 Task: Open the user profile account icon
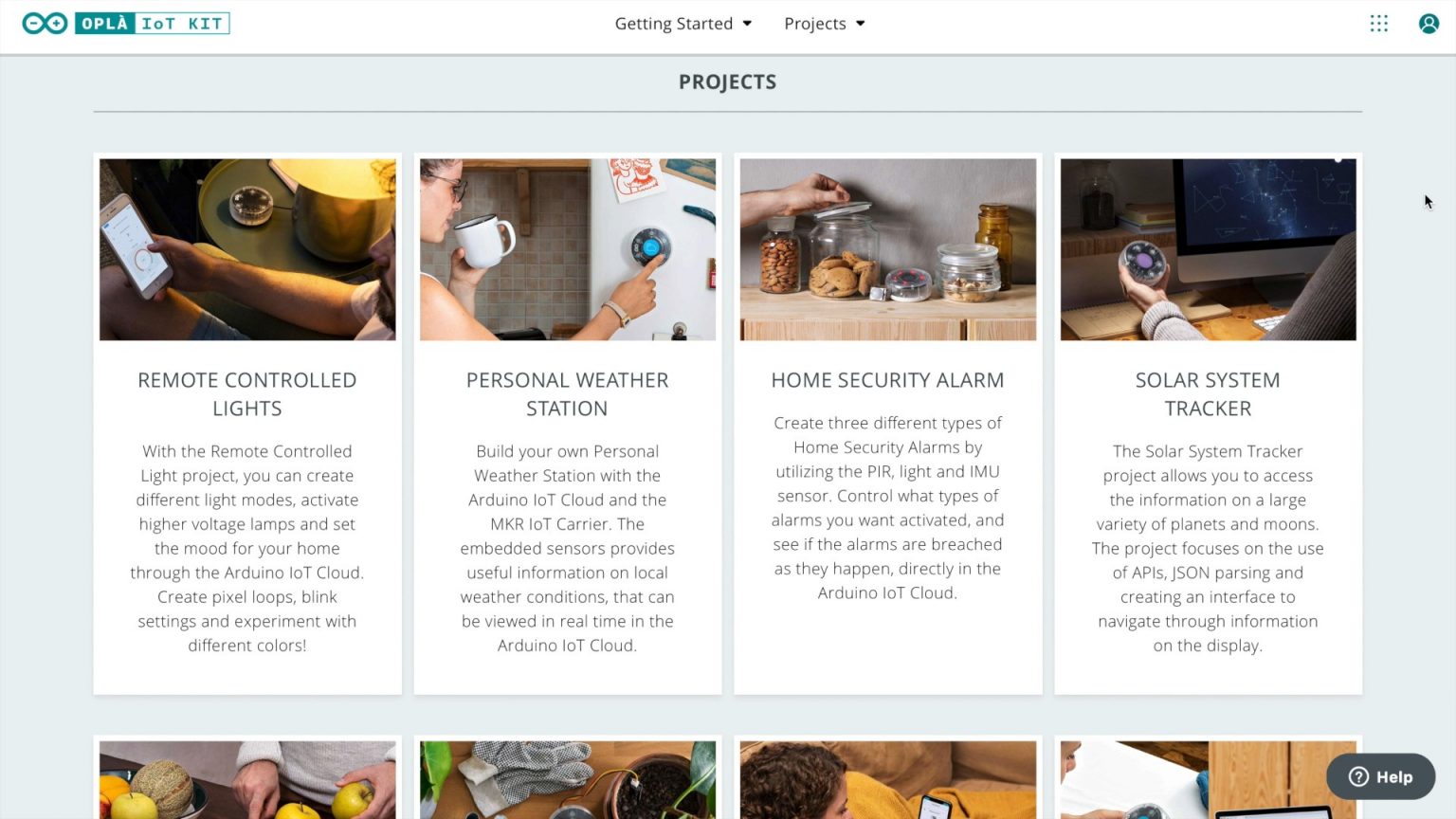1429,24
